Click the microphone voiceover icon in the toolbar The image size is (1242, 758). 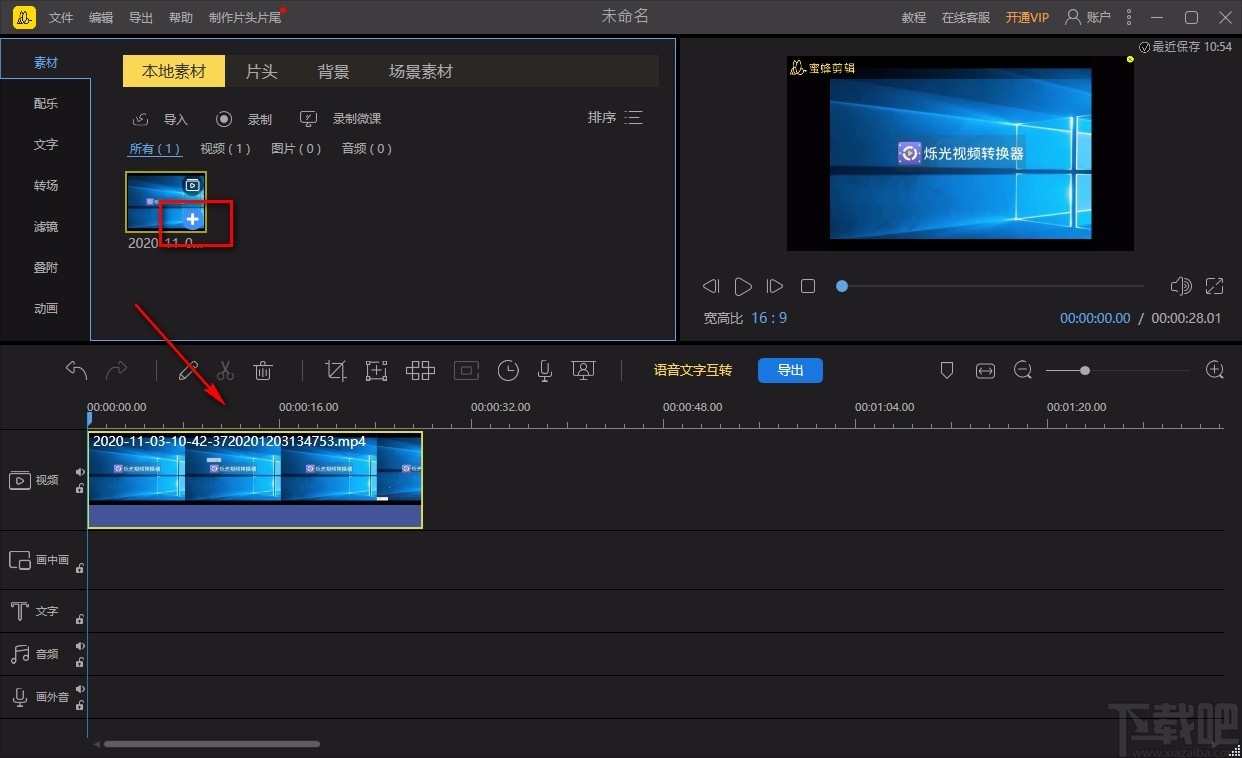(x=545, y=371)
